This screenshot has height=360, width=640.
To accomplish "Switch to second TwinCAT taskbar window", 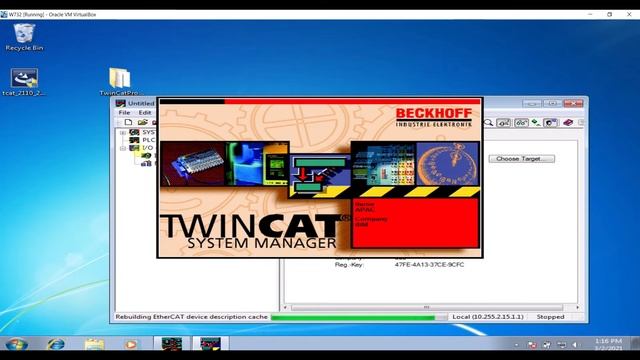I will tap(210, 344).
